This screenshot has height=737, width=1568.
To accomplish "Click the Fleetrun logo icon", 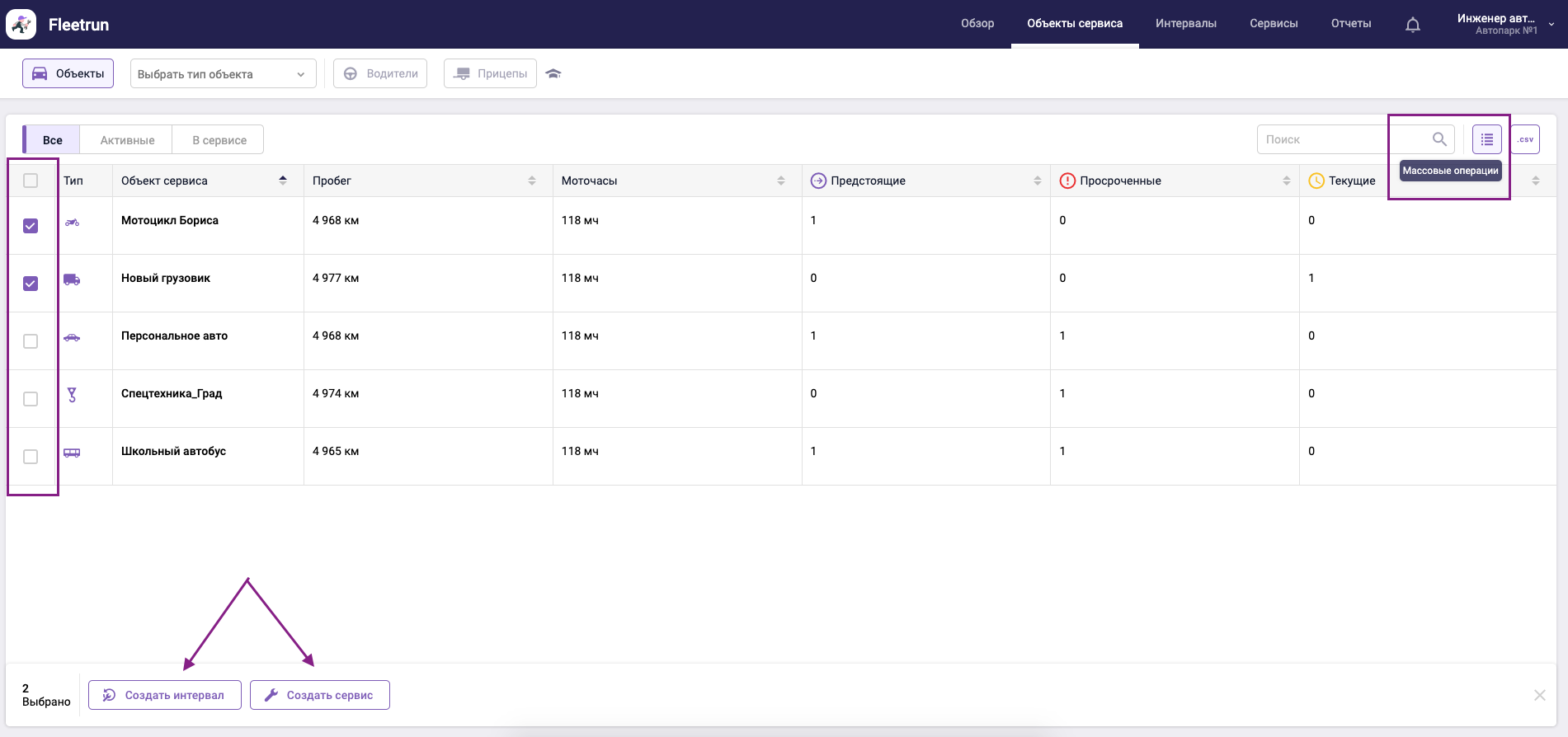I will 21,25.
